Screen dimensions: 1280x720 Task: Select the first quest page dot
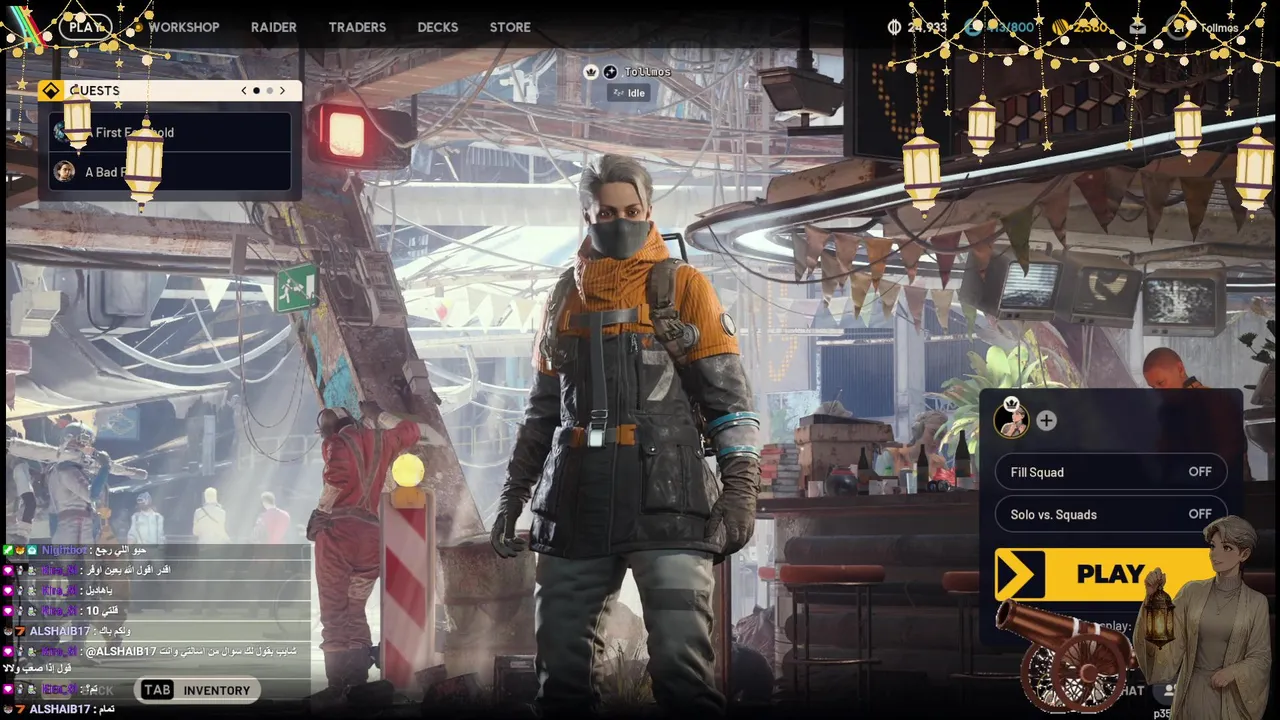(256, 90)
